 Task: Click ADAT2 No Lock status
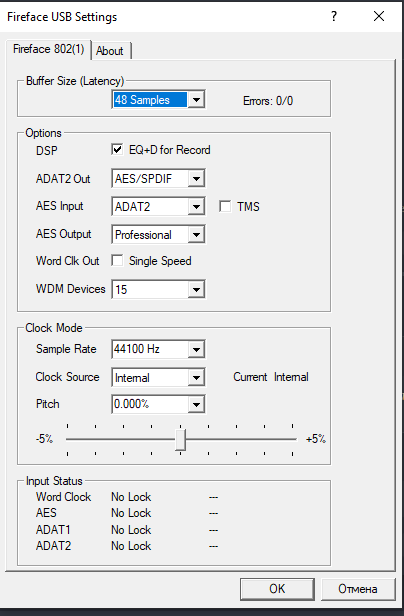tap(131, 546)
